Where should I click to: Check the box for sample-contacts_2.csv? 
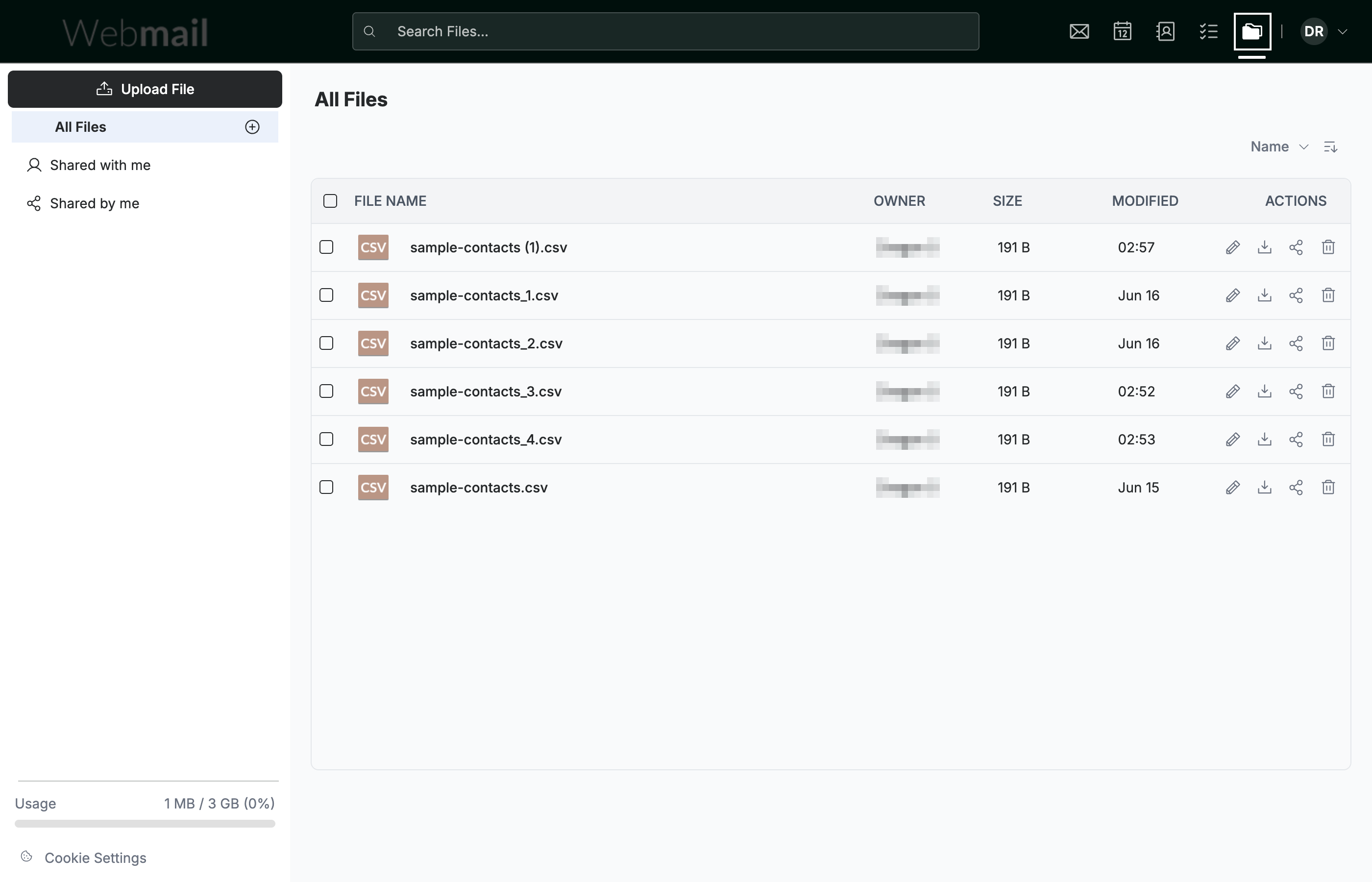tap(326, 343)
